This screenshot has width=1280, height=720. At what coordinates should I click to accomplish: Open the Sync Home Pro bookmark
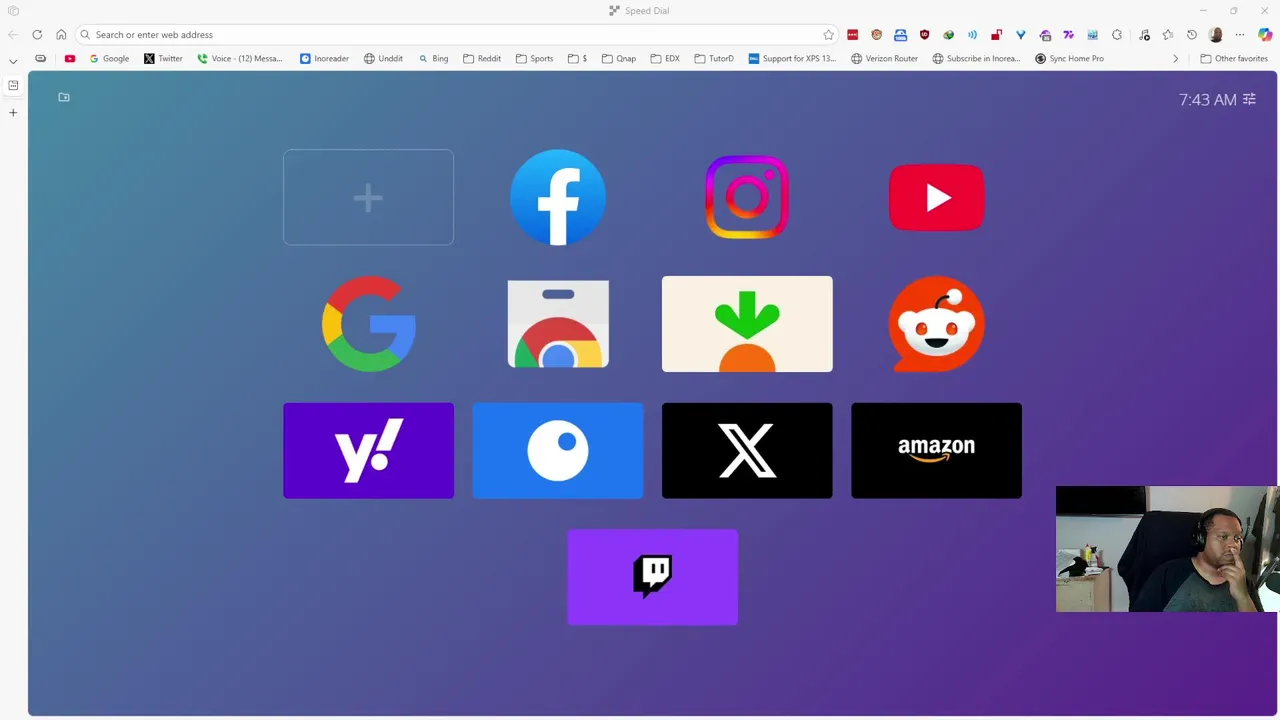pos(1069,59)
